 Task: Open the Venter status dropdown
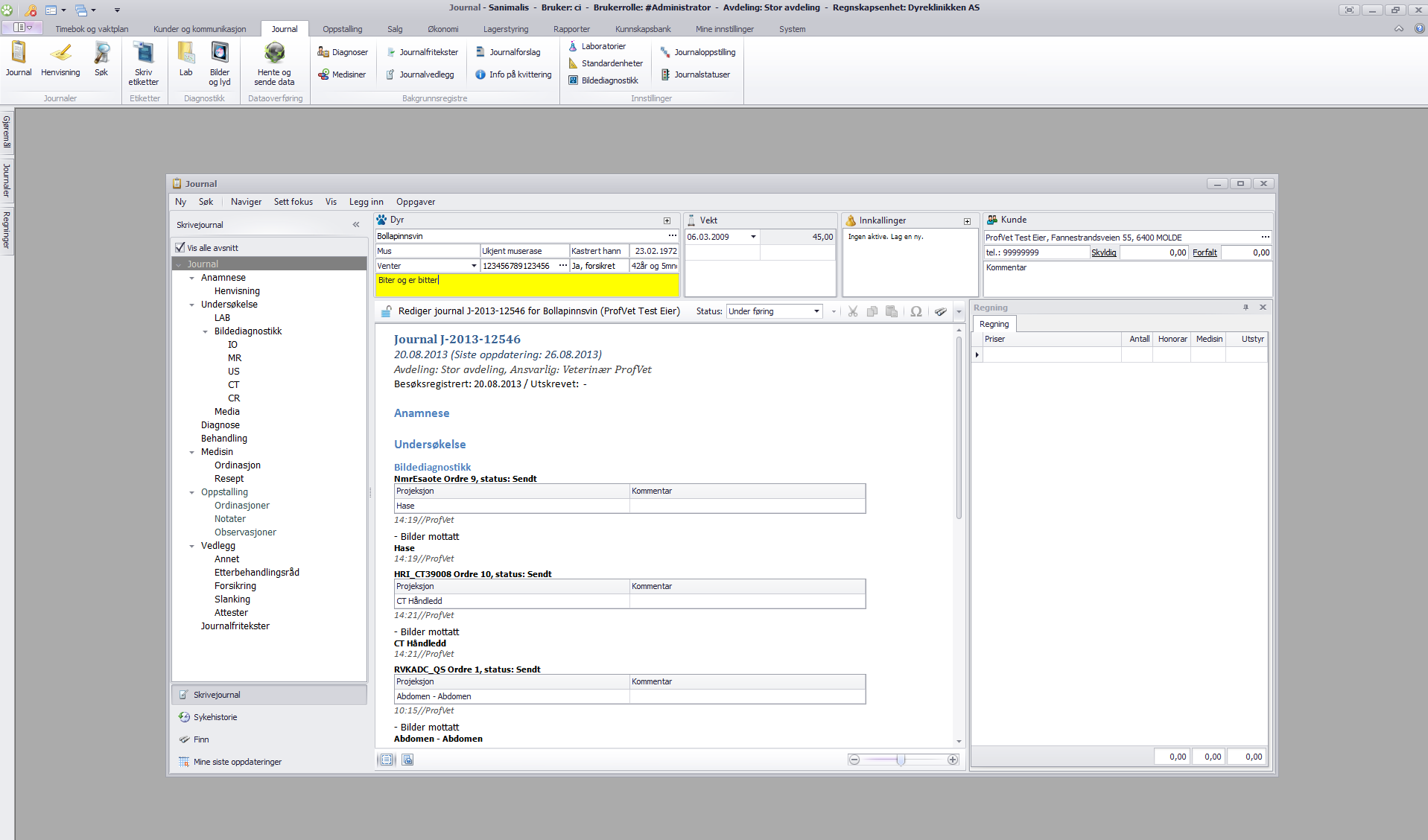(x=474, y=266)
